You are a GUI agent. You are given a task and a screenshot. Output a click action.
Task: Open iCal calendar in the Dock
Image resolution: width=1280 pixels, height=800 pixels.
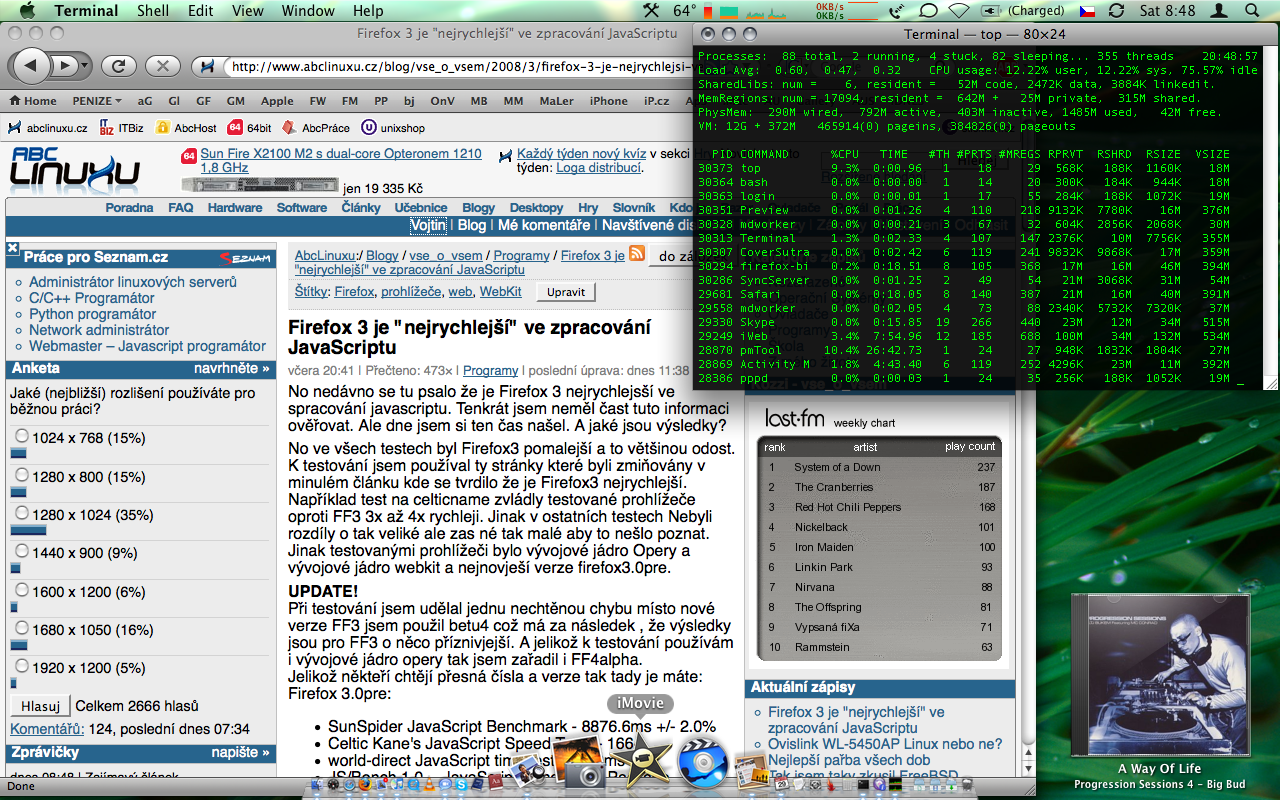782,783
